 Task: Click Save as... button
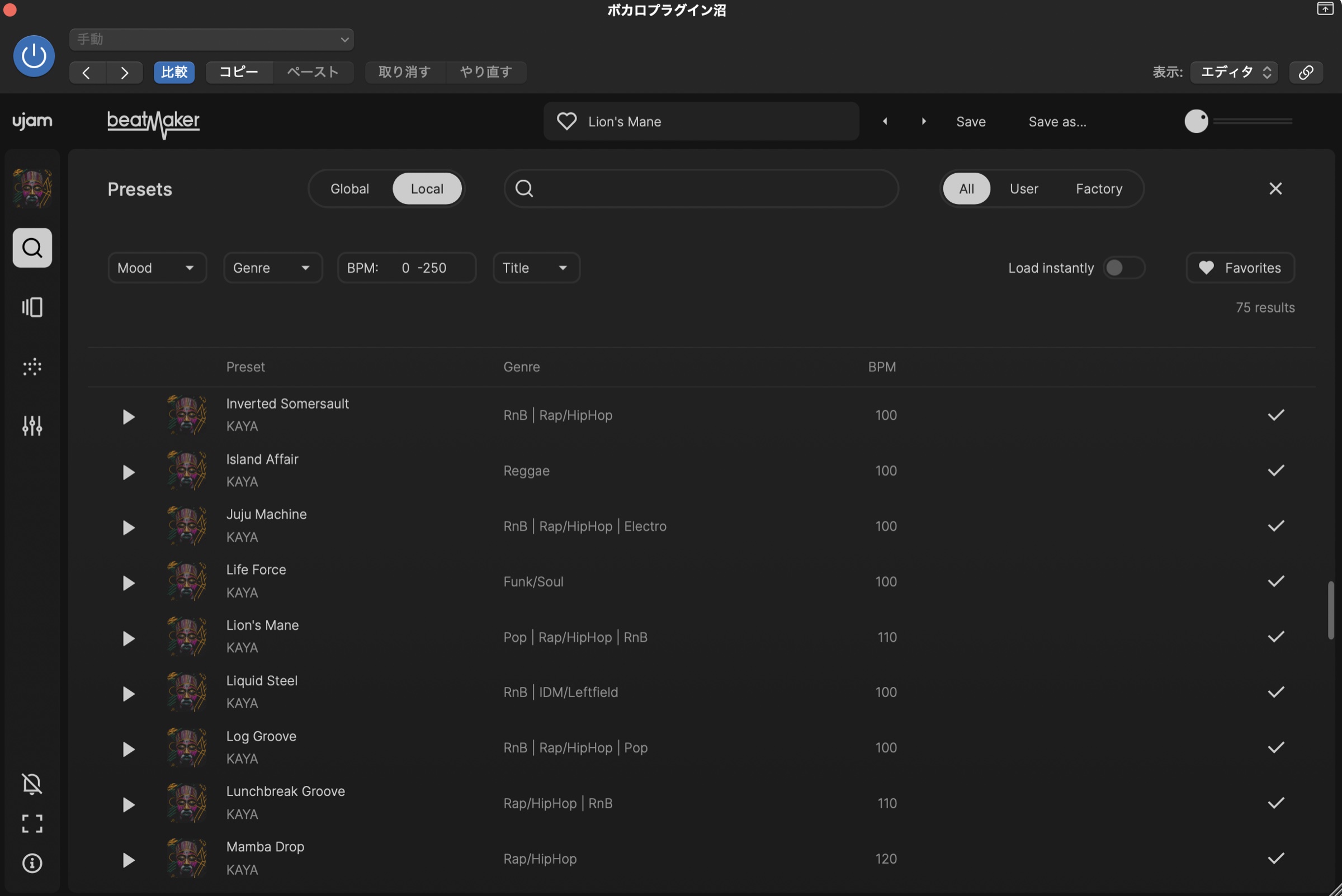point(1057,122)
